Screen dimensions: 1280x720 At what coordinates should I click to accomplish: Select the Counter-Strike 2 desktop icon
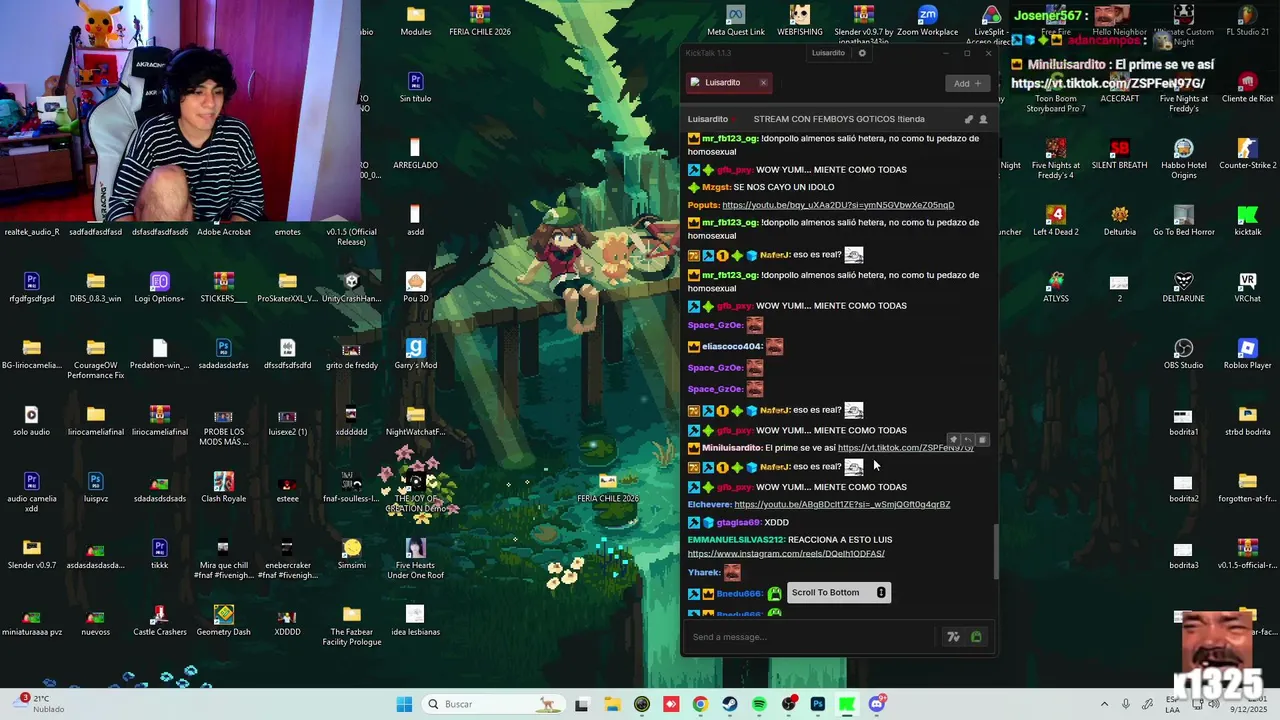[1247, 154]
